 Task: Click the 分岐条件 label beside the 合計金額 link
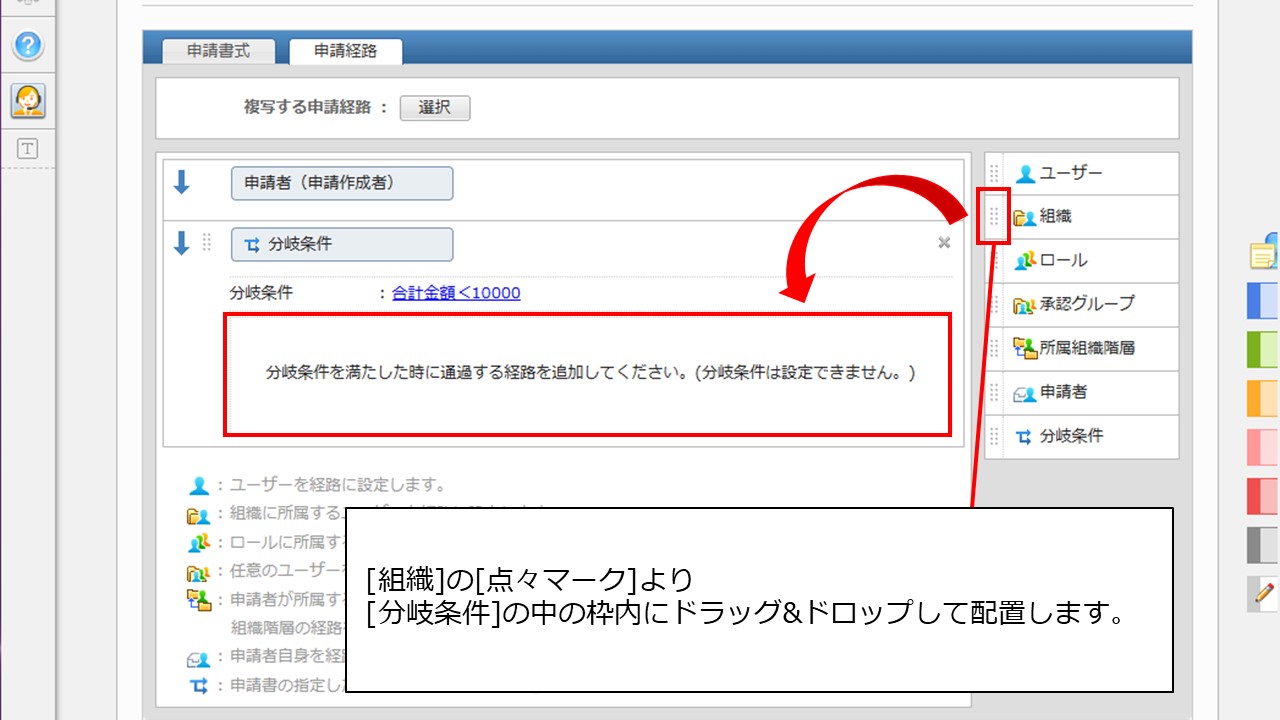tap(261, 293)
